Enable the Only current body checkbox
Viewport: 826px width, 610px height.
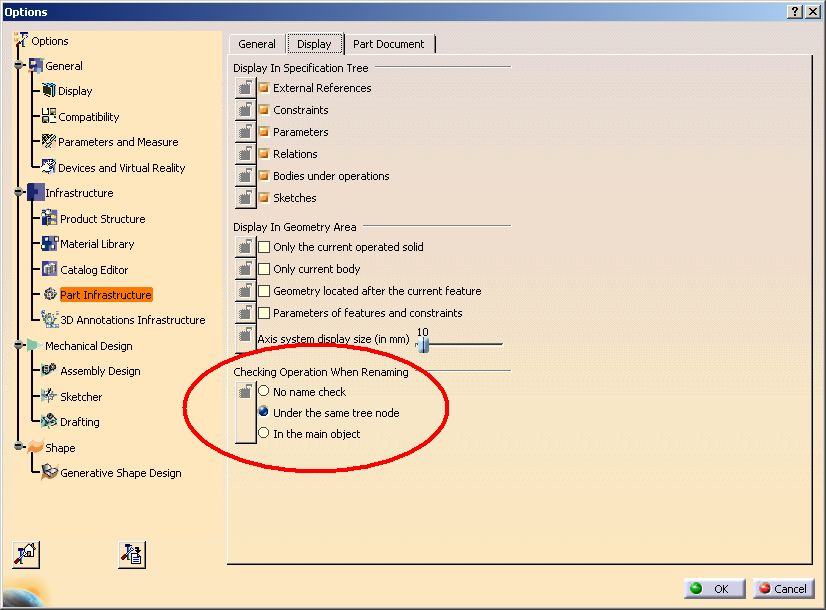pyautogui.click(x=264, y=269)
